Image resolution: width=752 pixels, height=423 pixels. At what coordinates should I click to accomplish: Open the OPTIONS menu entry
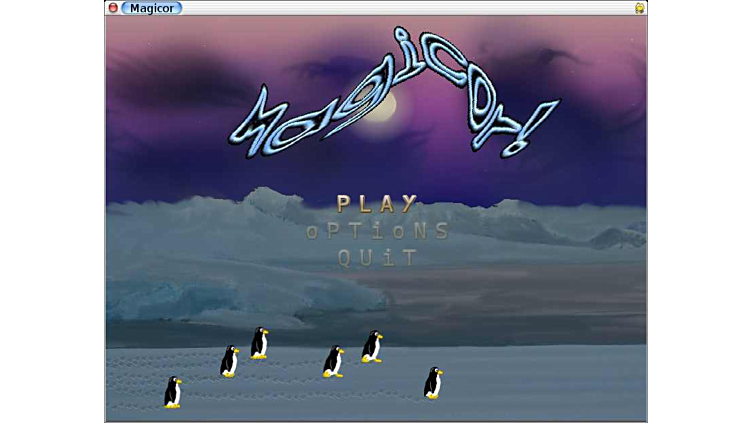coord(378,231)
